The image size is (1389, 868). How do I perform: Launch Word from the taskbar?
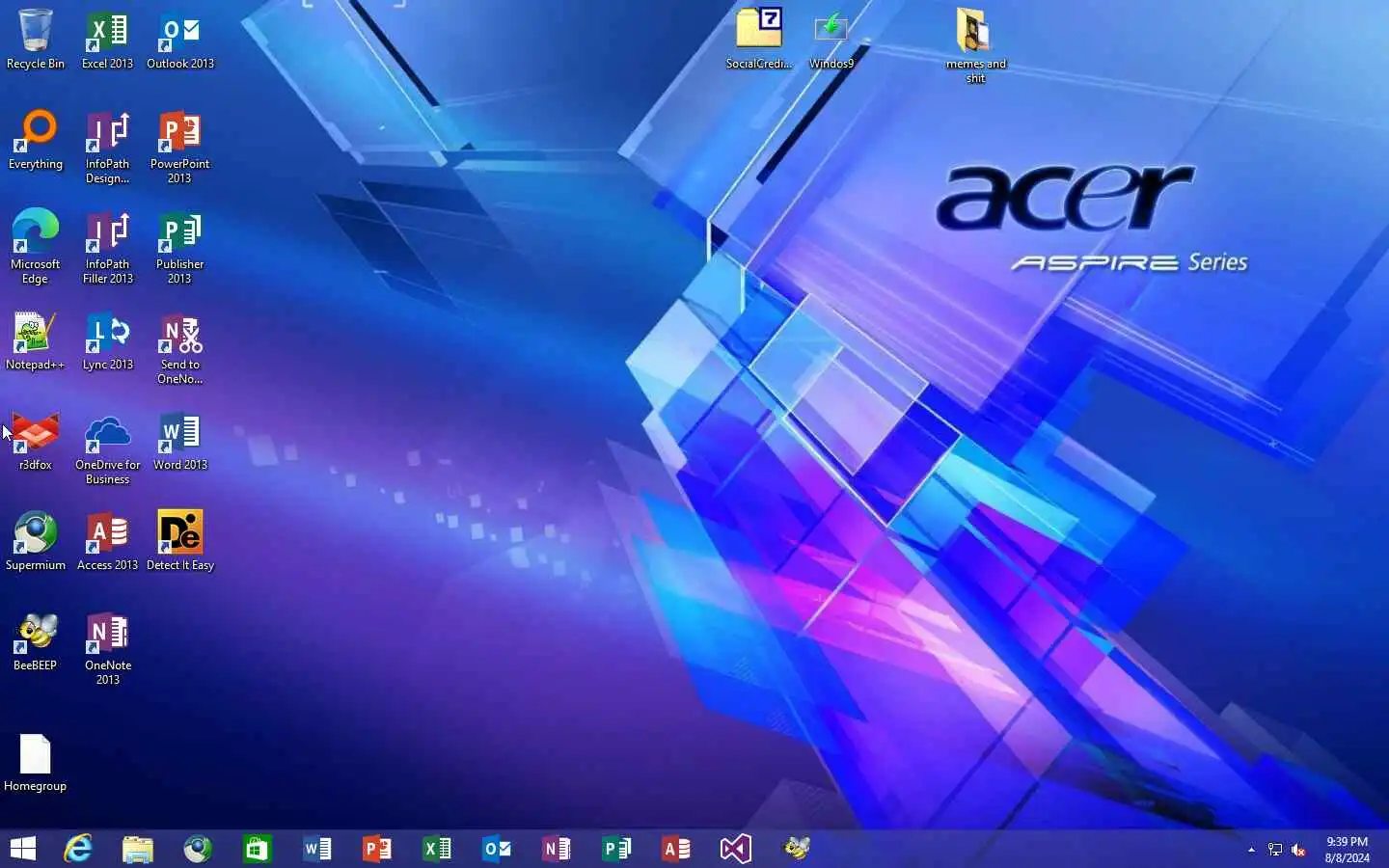pos(317,849)
